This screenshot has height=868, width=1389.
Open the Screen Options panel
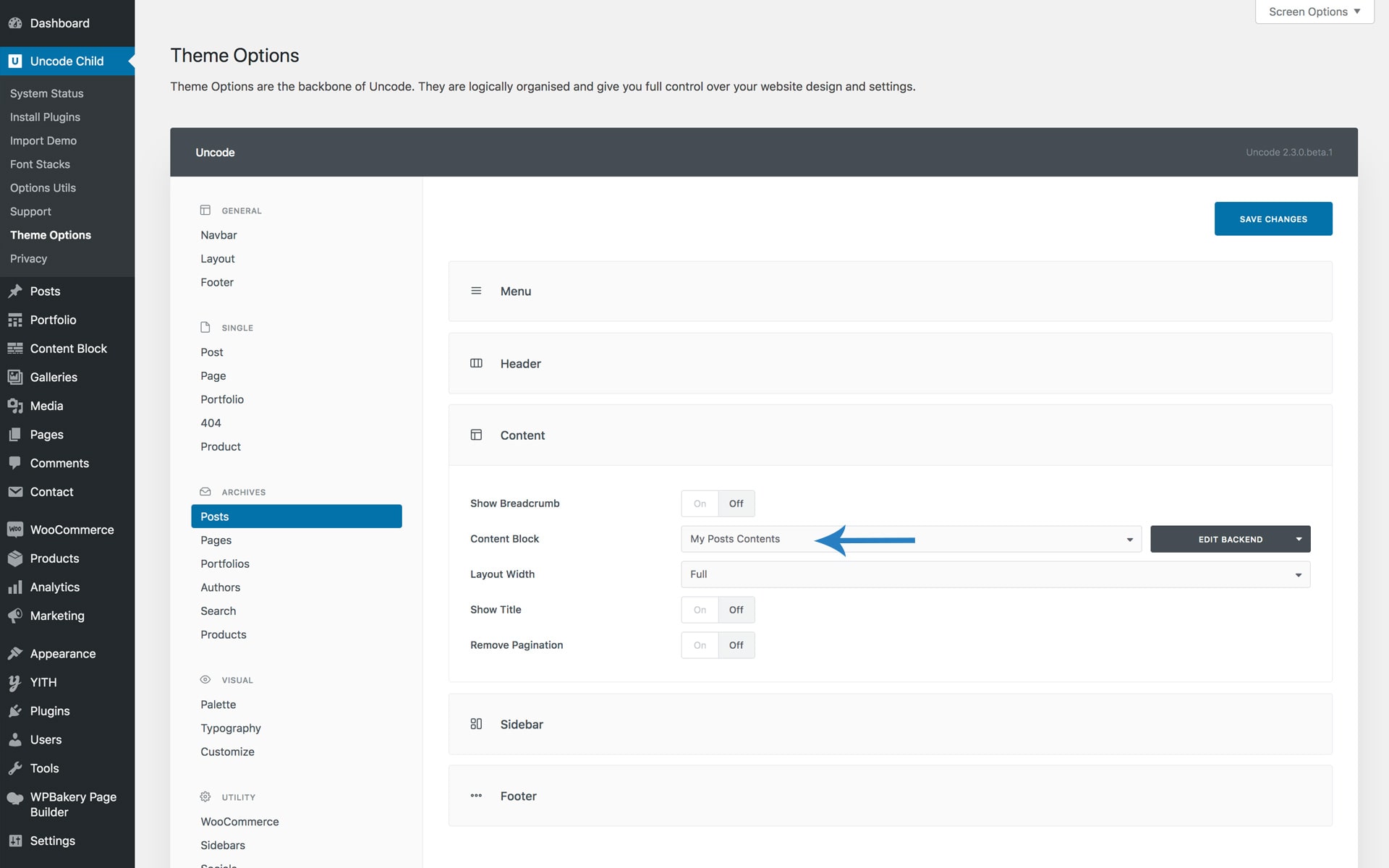point(1314,12)
